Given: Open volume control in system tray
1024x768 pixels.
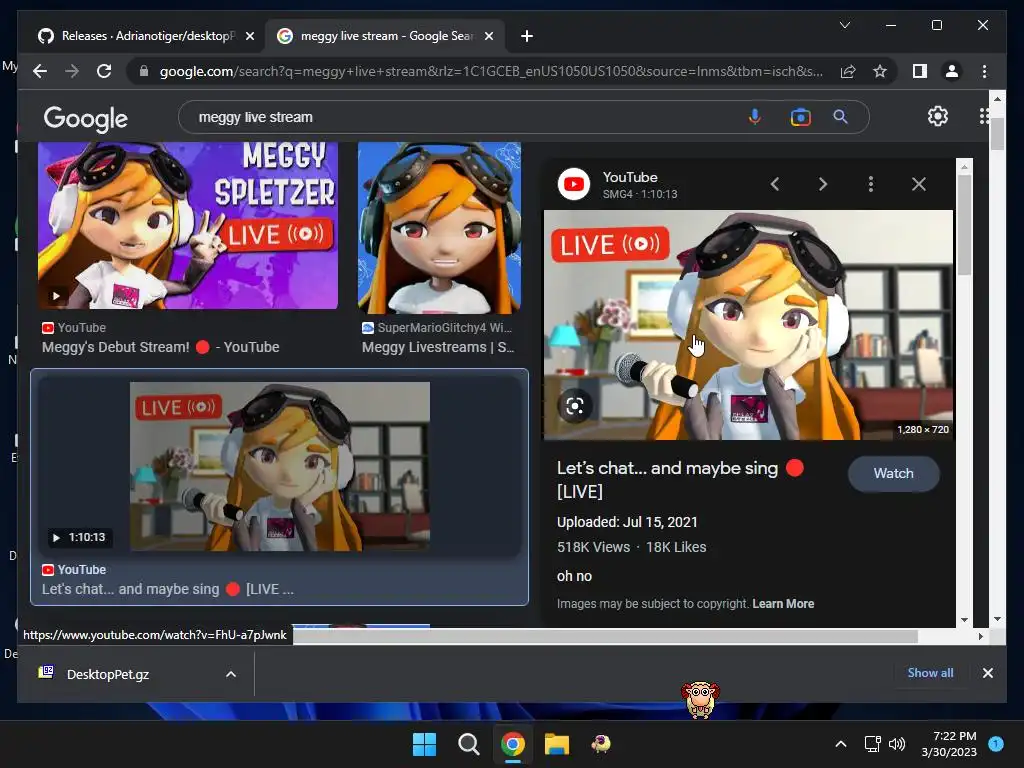Looking at the screenshot, I should tap(897, 744).
